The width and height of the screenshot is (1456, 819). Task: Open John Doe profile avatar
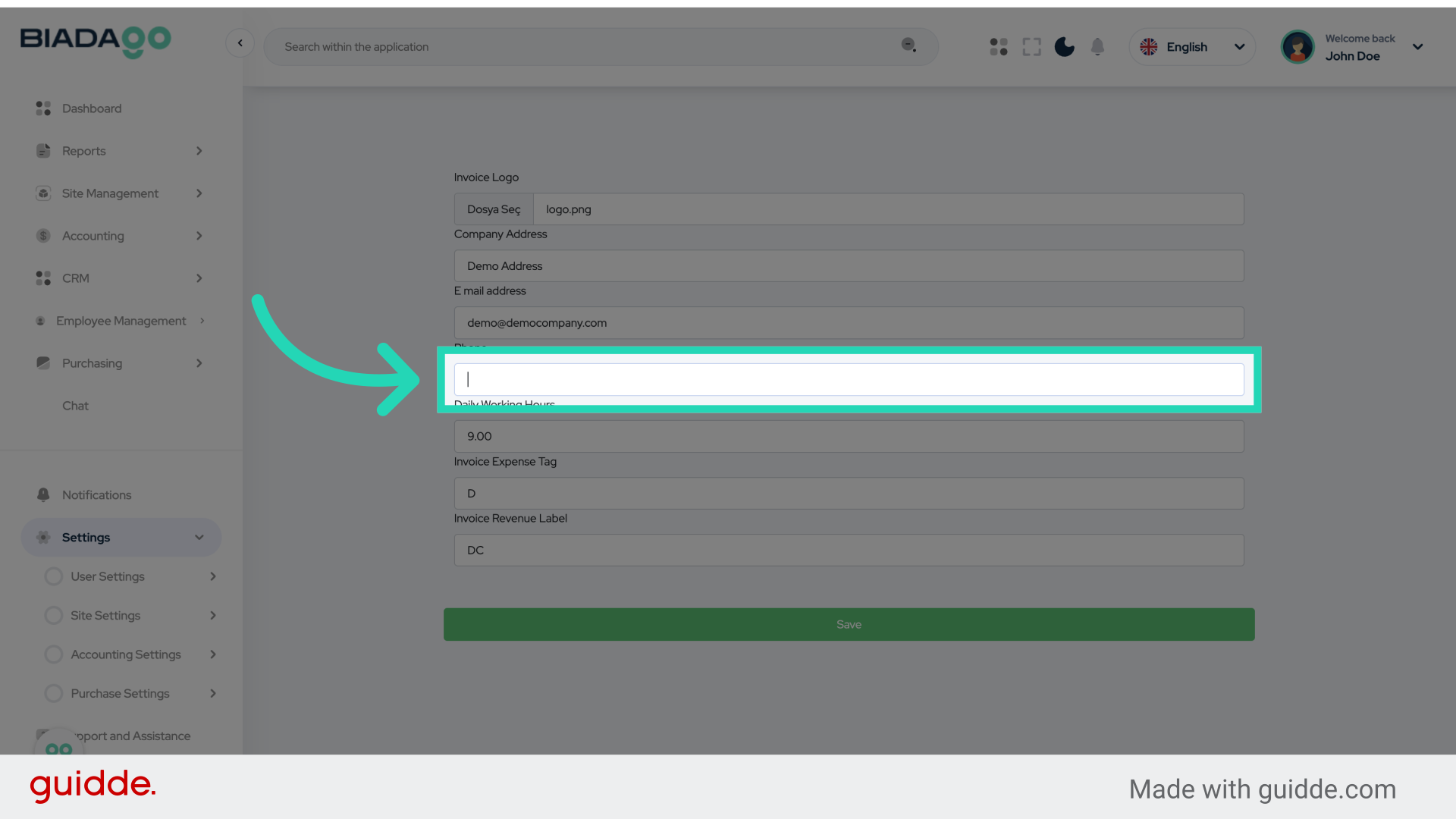coord(1298,47)
